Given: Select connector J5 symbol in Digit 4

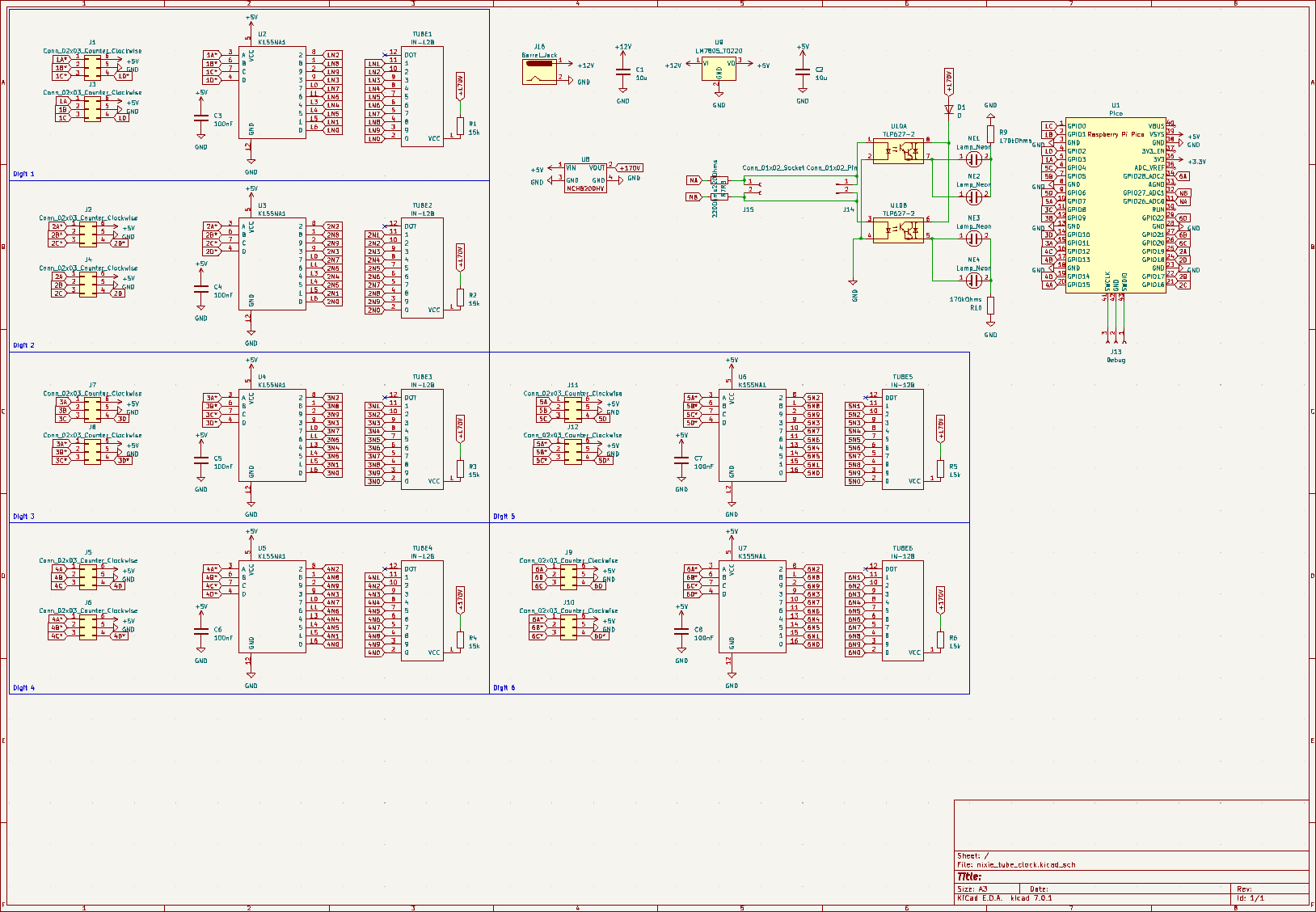Looking at the screenshot, I should [88, 577].
